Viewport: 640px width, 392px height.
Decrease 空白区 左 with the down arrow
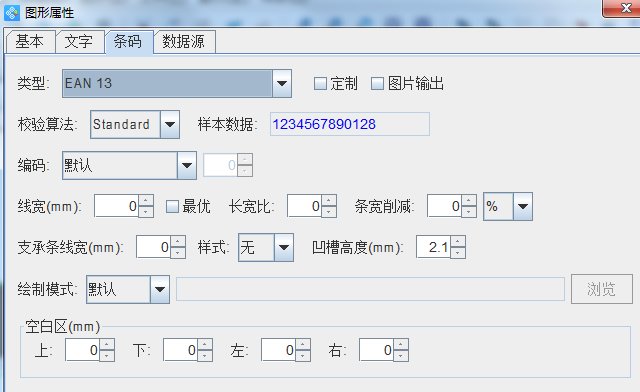coord(303,356)
